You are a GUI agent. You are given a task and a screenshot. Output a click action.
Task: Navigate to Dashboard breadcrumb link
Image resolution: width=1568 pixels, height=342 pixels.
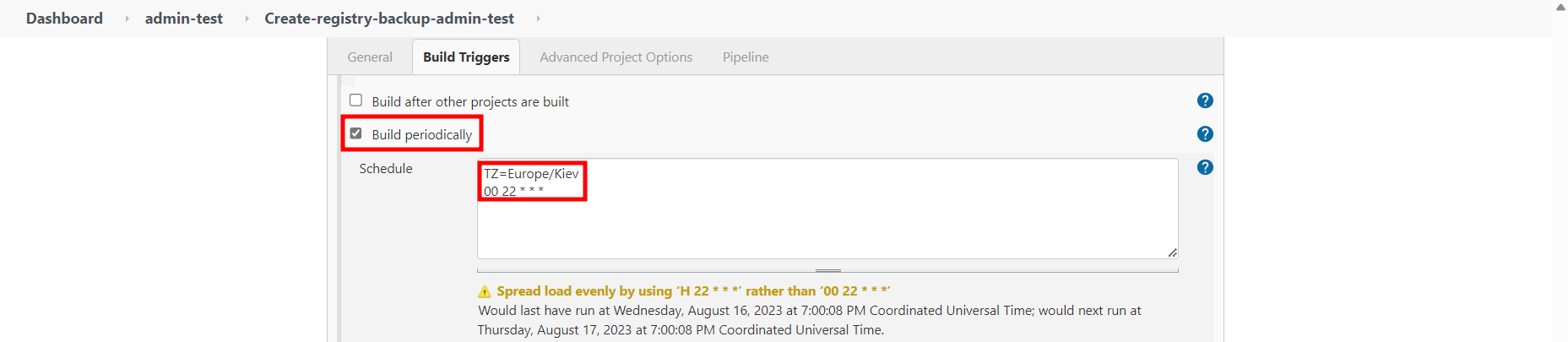tap(64, 19)
